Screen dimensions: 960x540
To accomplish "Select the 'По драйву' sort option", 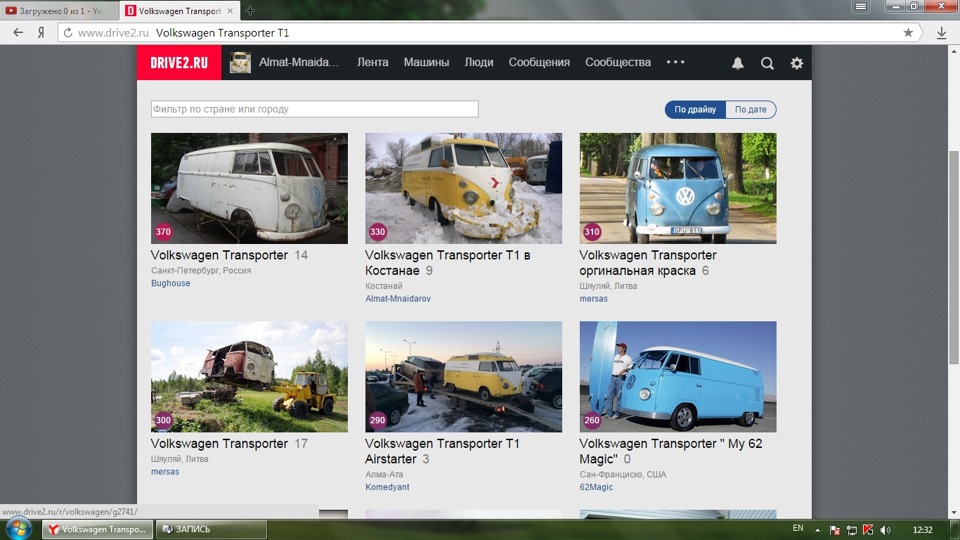I will [695, 110].
